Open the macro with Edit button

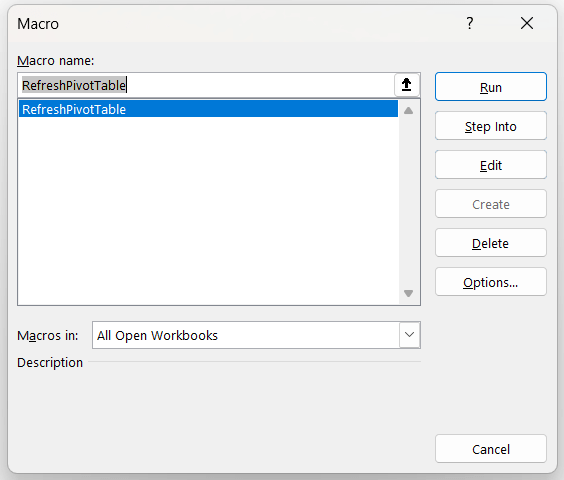point(491,165)
